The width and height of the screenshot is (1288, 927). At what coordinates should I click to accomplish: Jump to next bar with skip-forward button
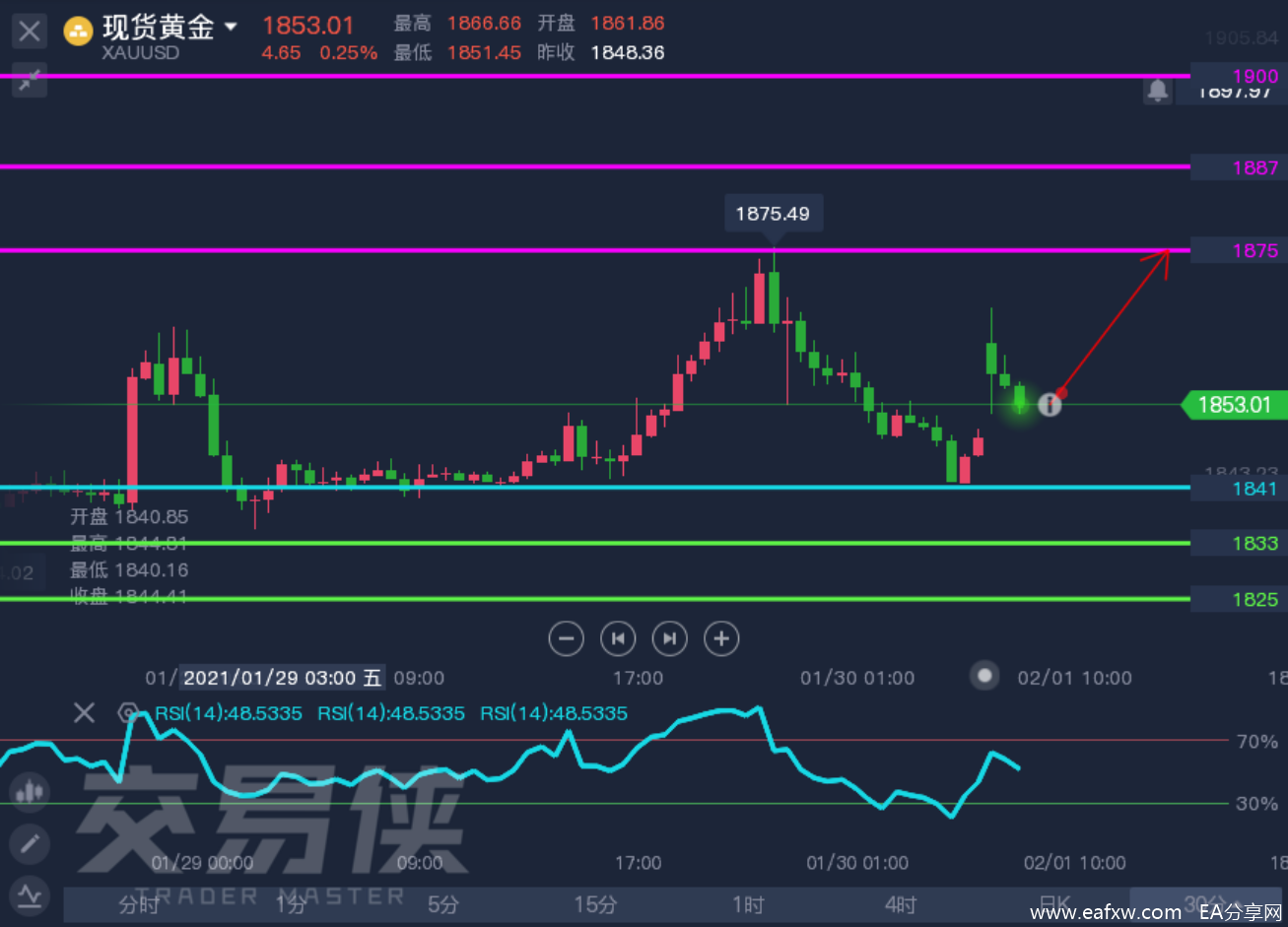pyautogui.click(x=670, y=638)
